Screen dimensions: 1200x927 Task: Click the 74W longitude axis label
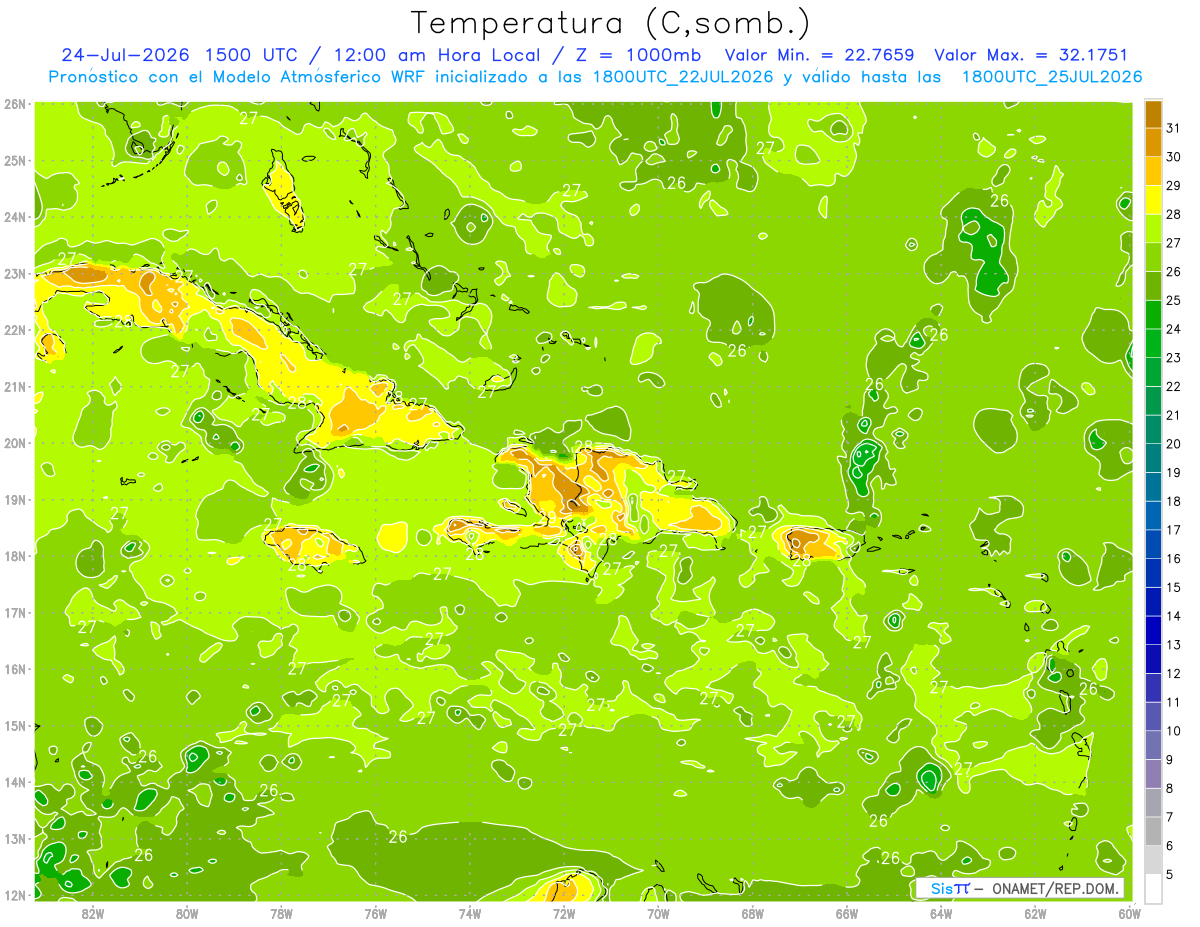pos(469,912)
